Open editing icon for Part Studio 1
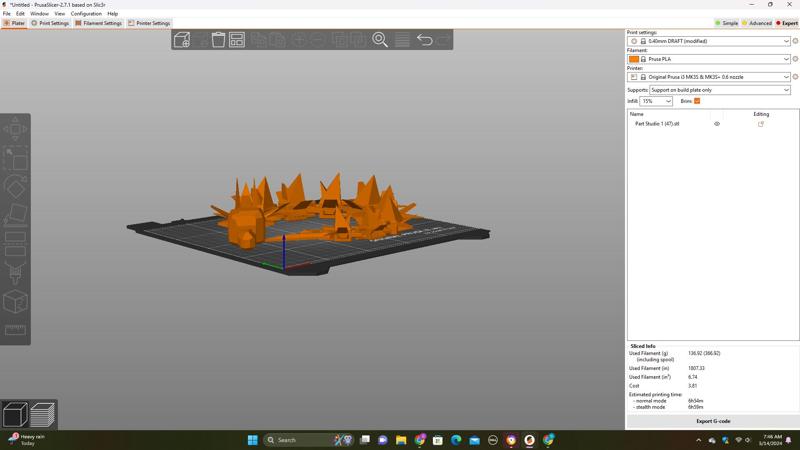 click(x=761, y=124)
